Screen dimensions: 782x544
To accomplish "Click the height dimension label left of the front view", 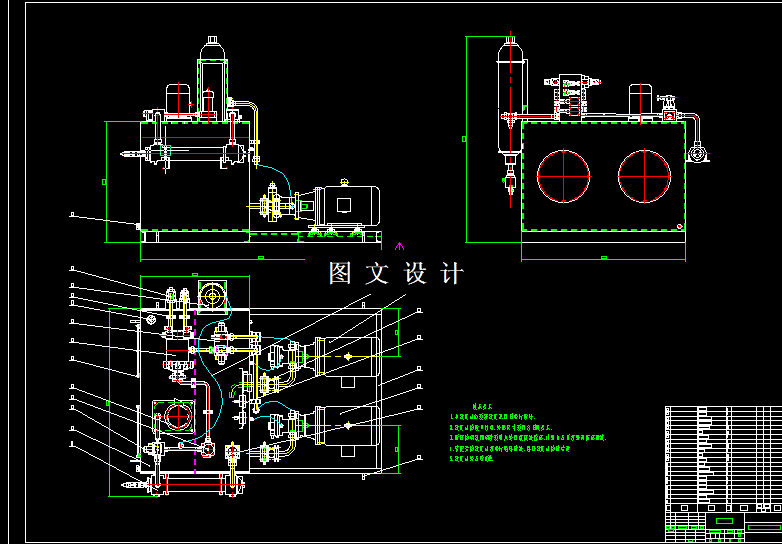I will pos(104,182).
